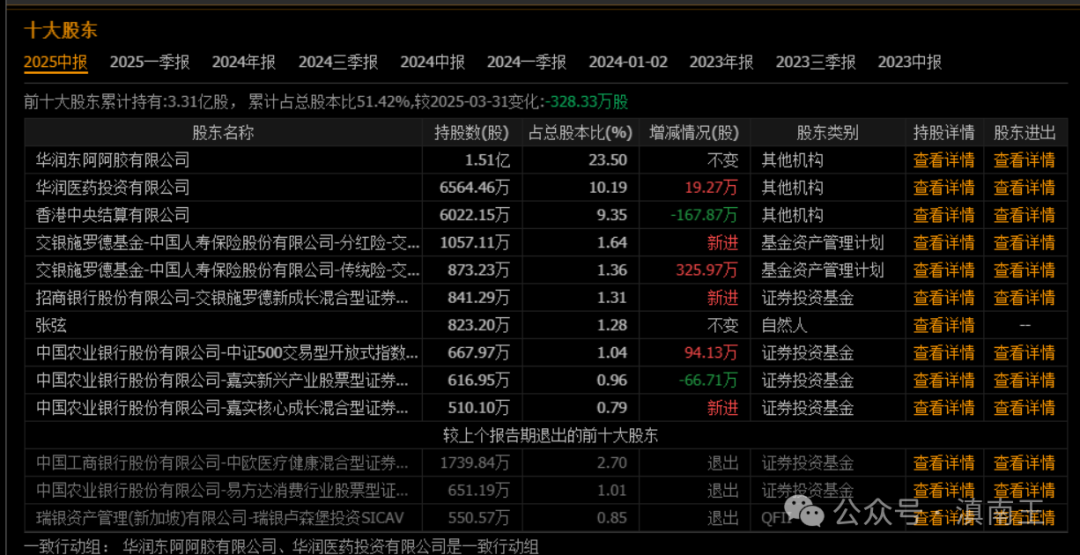Click the 股东进出 column header
The height and width of the screenshot is (555, 1080).
(1024, 133)
